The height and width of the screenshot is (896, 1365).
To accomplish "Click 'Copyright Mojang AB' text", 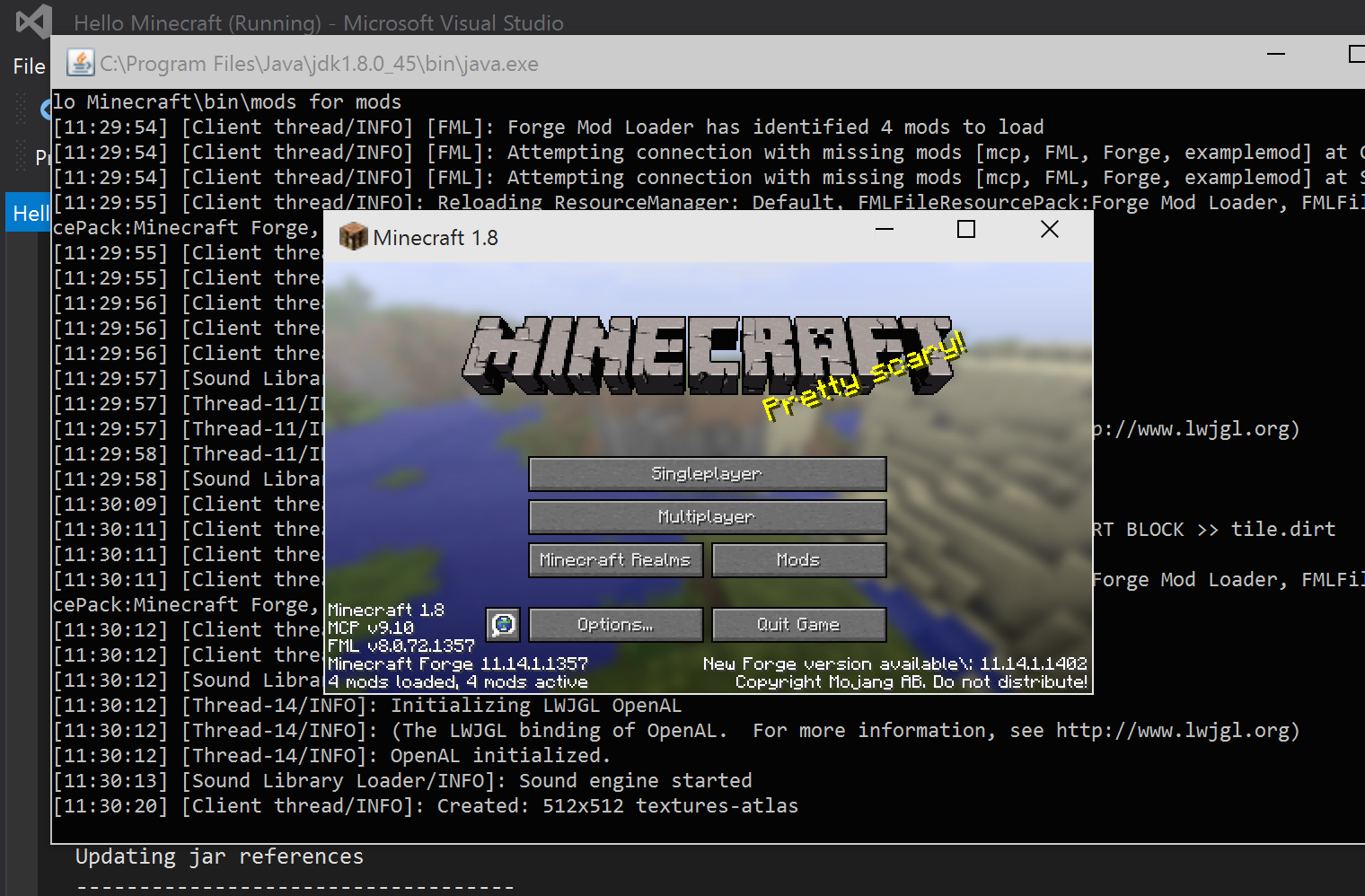I will (x=911, y=681).
